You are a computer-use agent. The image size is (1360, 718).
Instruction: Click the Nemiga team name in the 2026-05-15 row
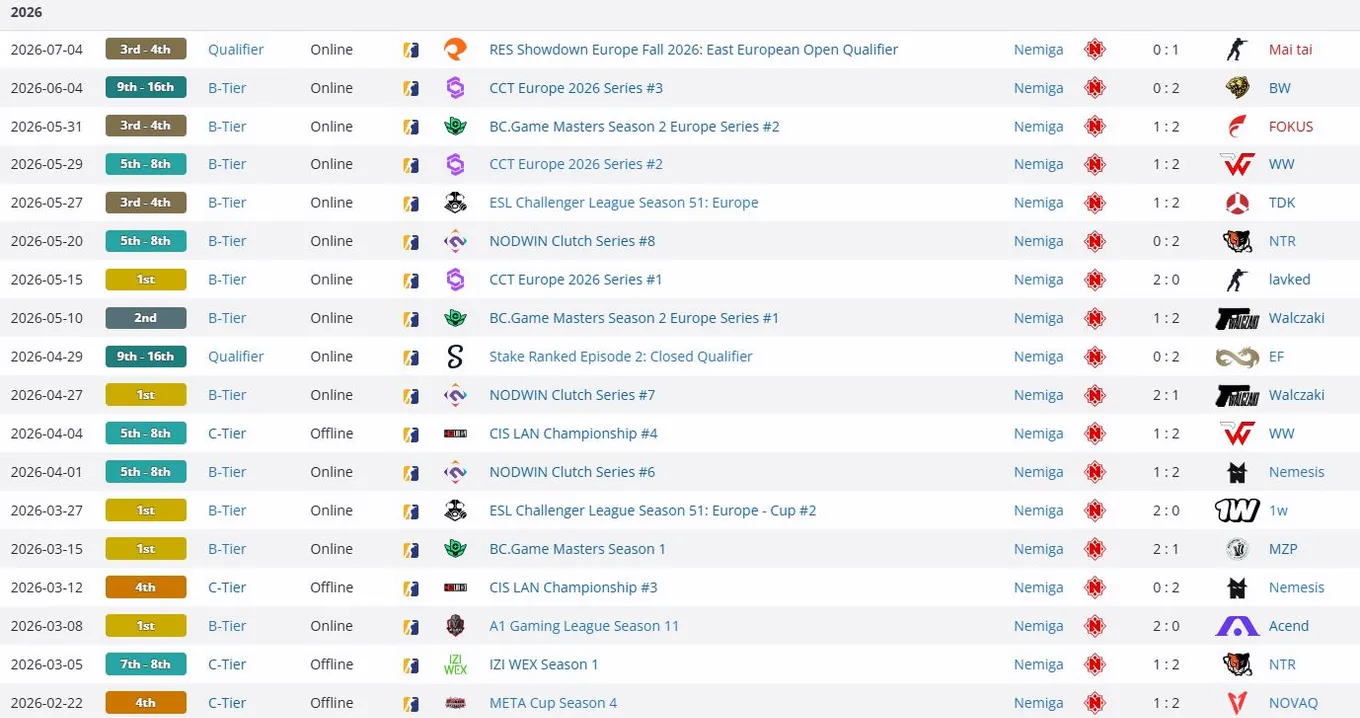point(1038,280)
